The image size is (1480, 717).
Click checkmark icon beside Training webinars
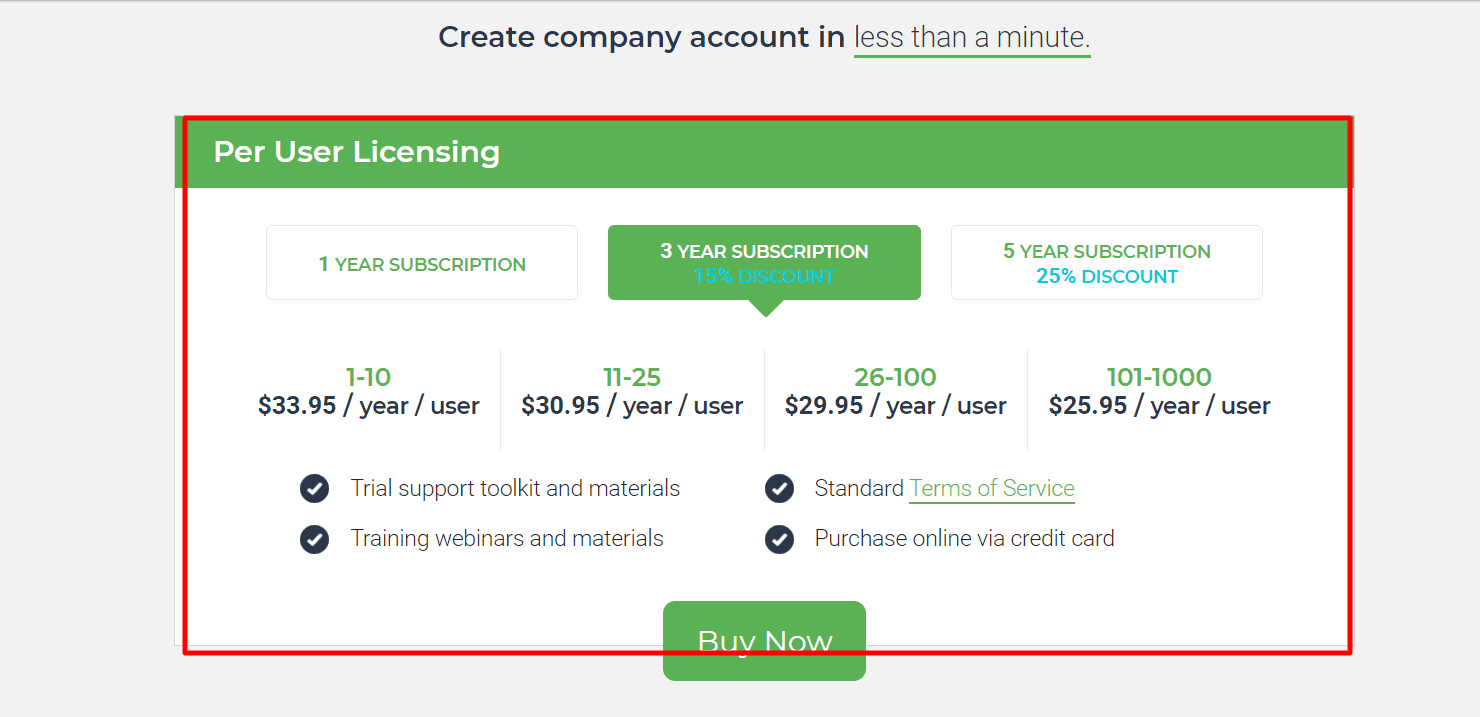click(314, 539)
